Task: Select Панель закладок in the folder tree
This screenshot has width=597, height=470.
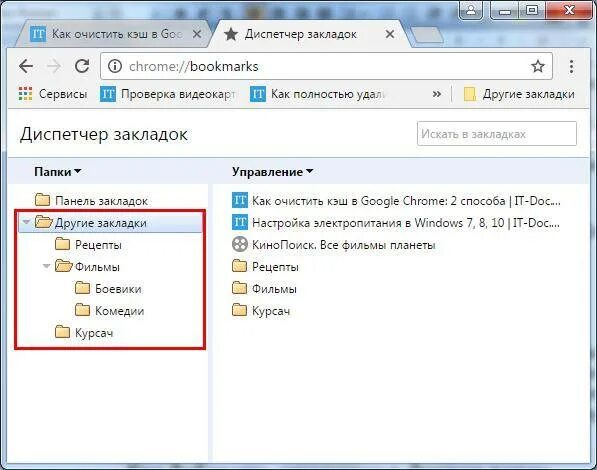Action: [x=91, y=201]
